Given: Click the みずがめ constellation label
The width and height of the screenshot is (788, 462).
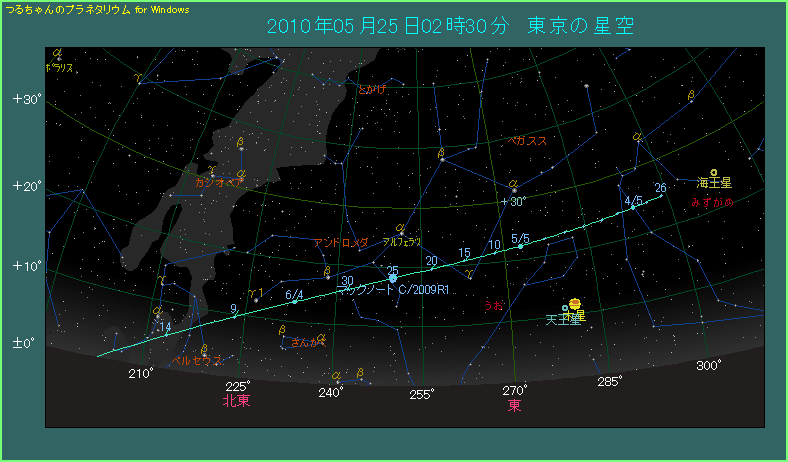Looking at the screenshot, I should 712,202.
